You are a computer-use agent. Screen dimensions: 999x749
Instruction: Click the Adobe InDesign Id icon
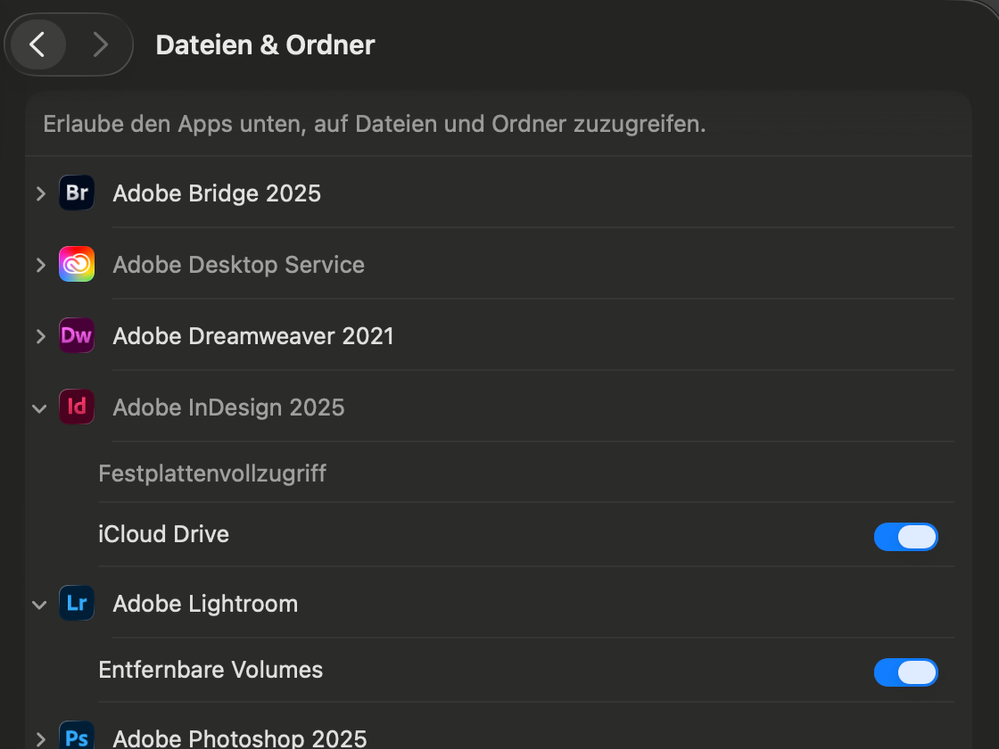(x=77, y=407)
